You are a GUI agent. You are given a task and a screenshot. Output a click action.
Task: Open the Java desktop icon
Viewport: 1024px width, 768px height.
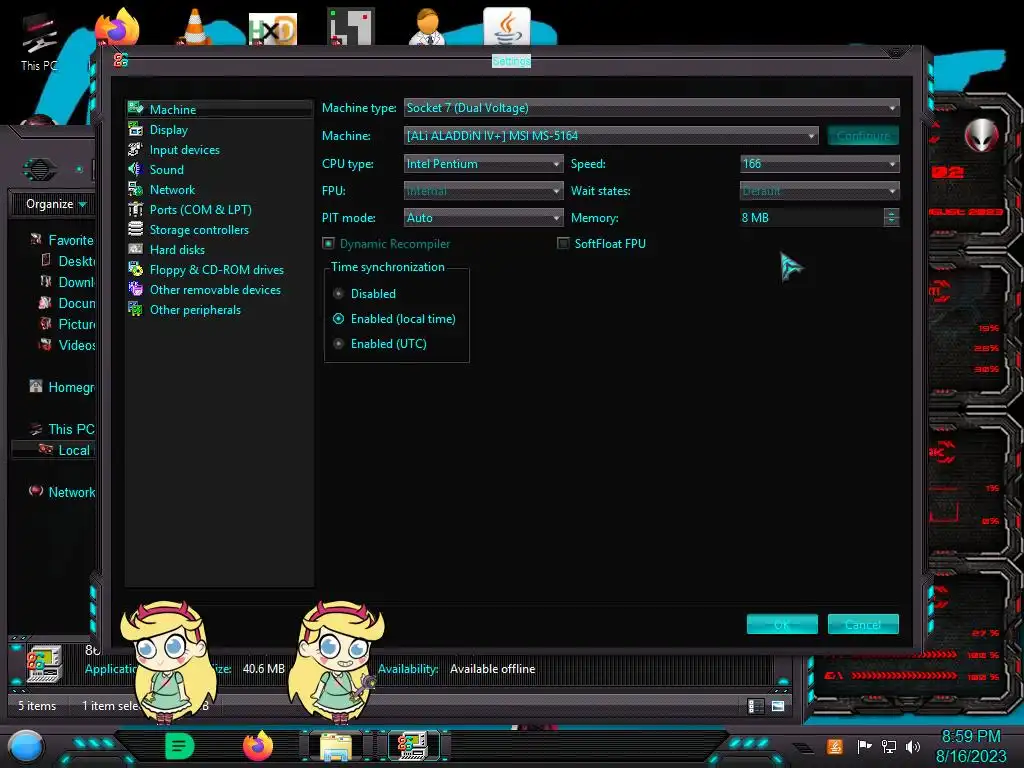(507, 27)
